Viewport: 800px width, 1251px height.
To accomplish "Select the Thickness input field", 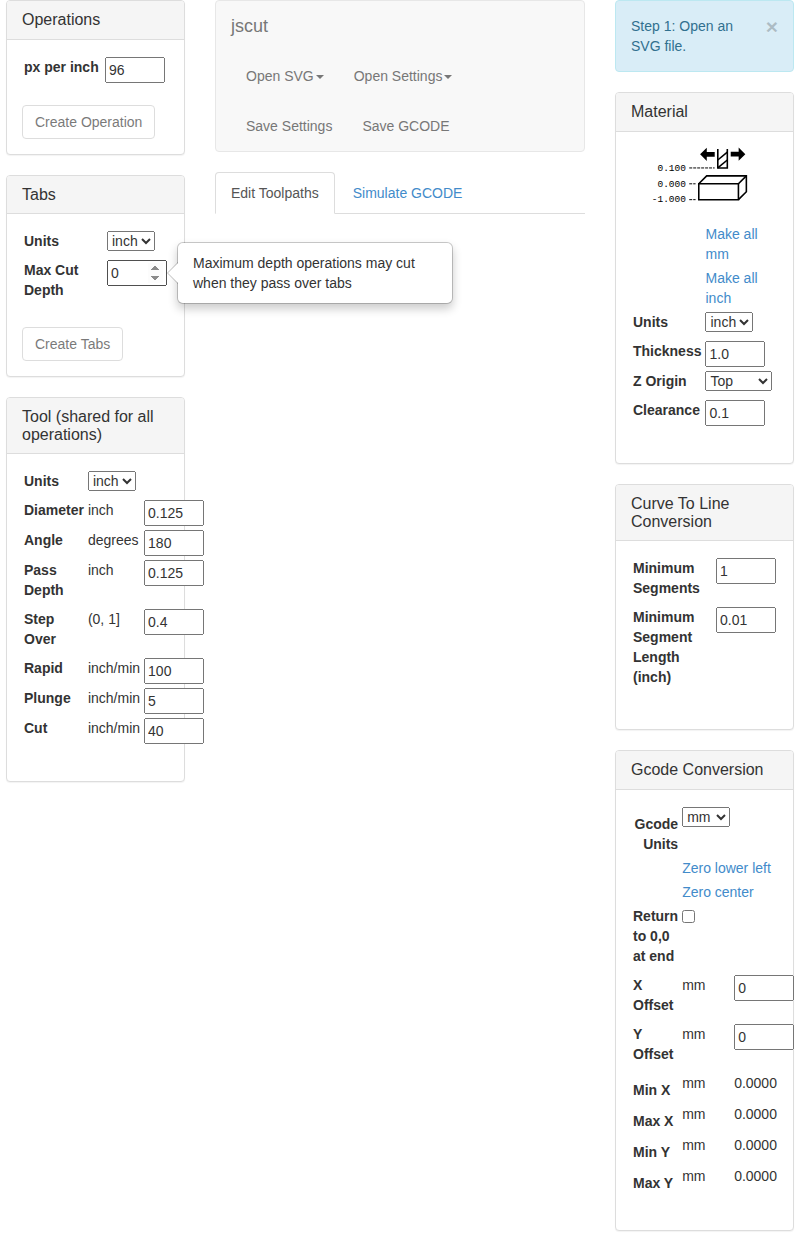I will (734, 353).
